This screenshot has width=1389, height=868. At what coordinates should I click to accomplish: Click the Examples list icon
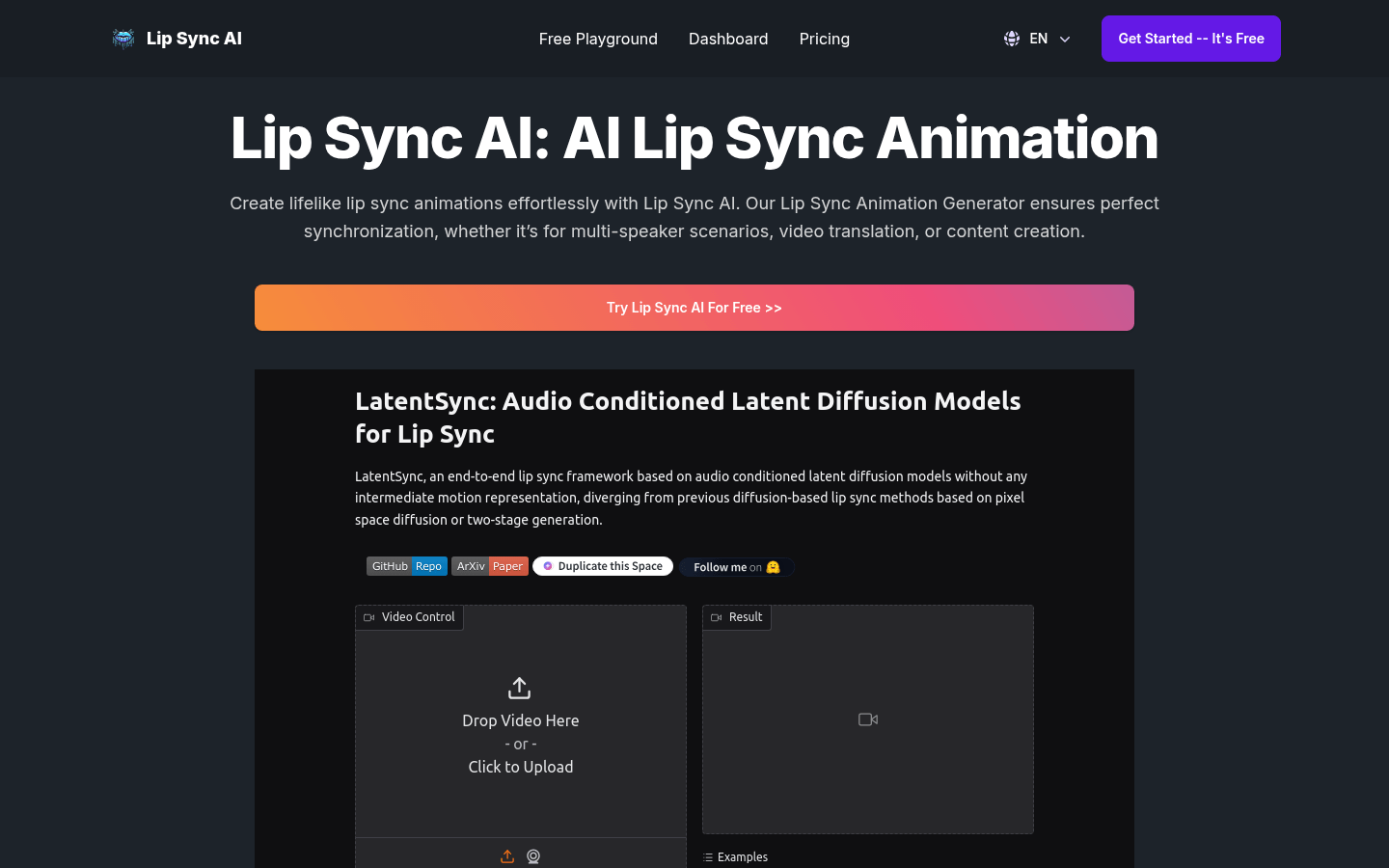tap(708, 857)
